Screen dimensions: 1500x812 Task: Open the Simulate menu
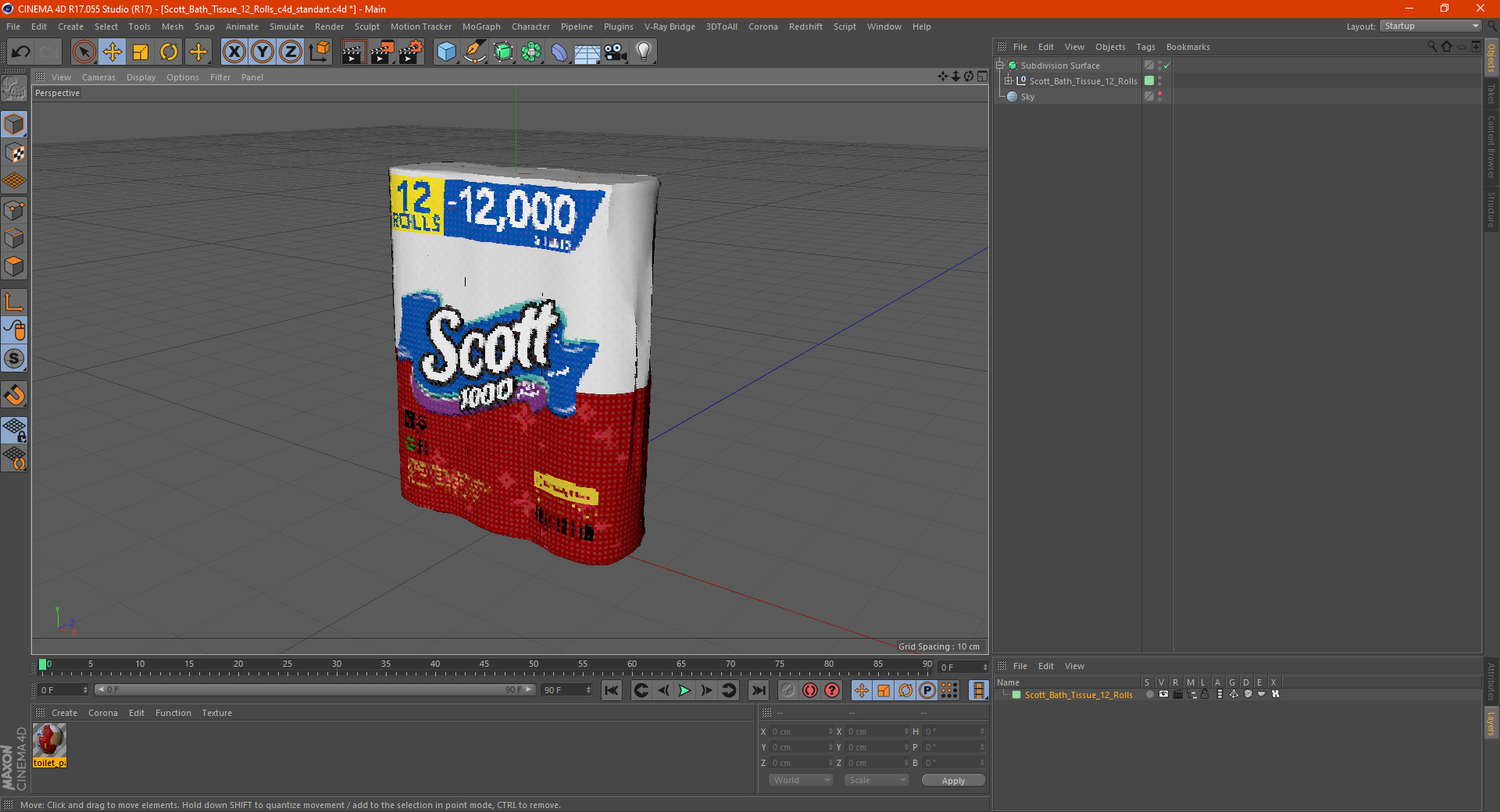coord(287,27)
